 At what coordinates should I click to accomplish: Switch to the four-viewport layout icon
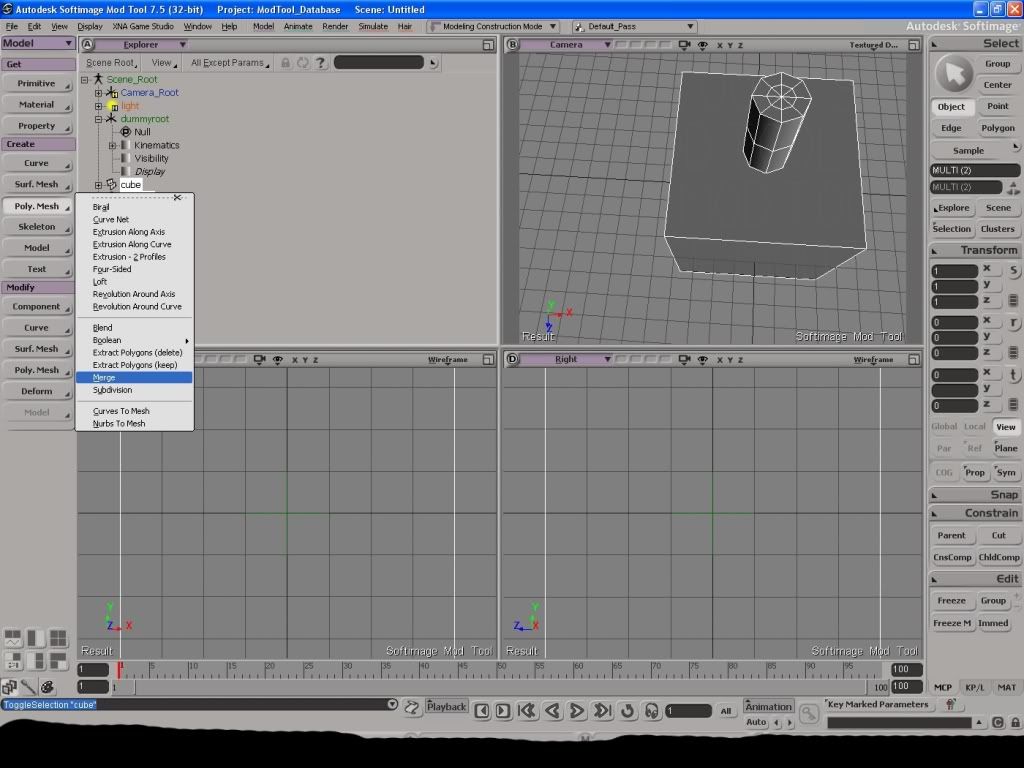[58, 638]
